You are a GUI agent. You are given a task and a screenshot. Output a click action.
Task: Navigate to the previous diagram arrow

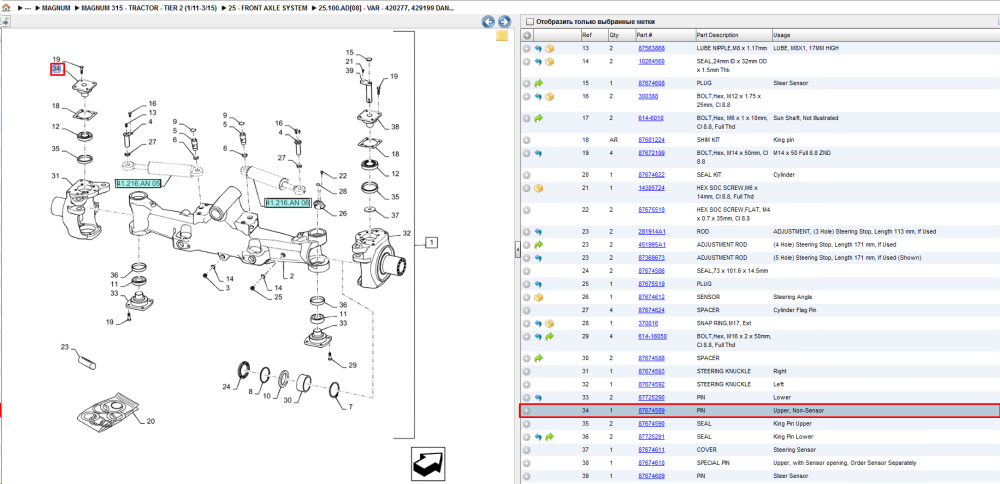(489, 22)
